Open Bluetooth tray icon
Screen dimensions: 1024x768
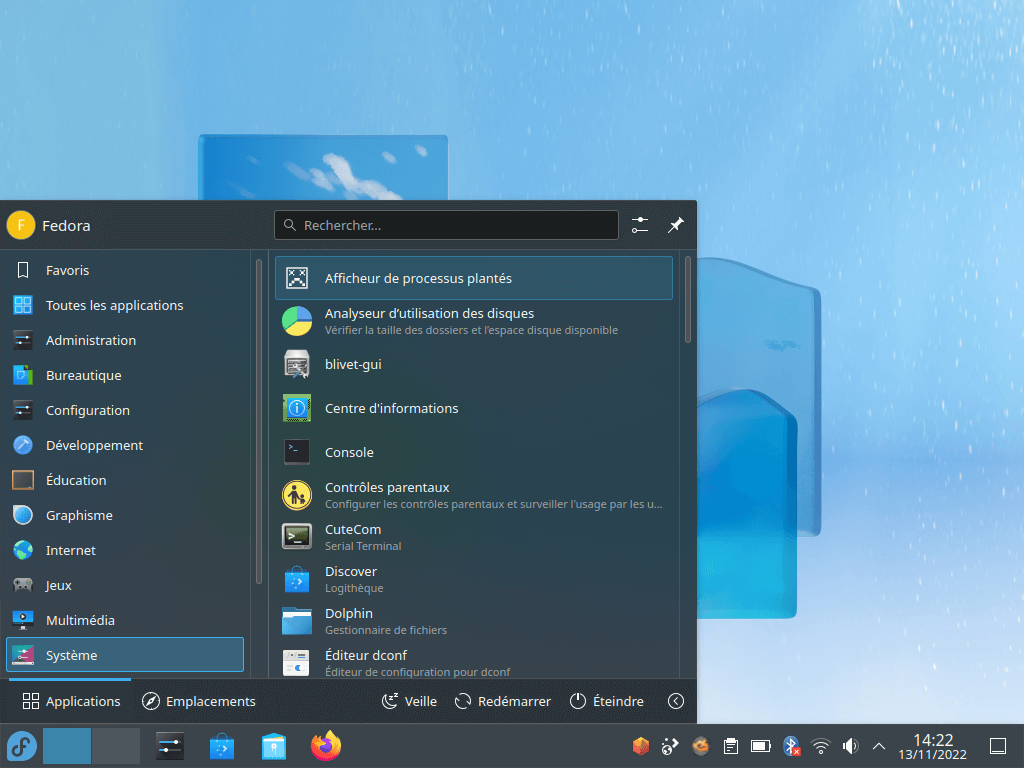point(791,746)
